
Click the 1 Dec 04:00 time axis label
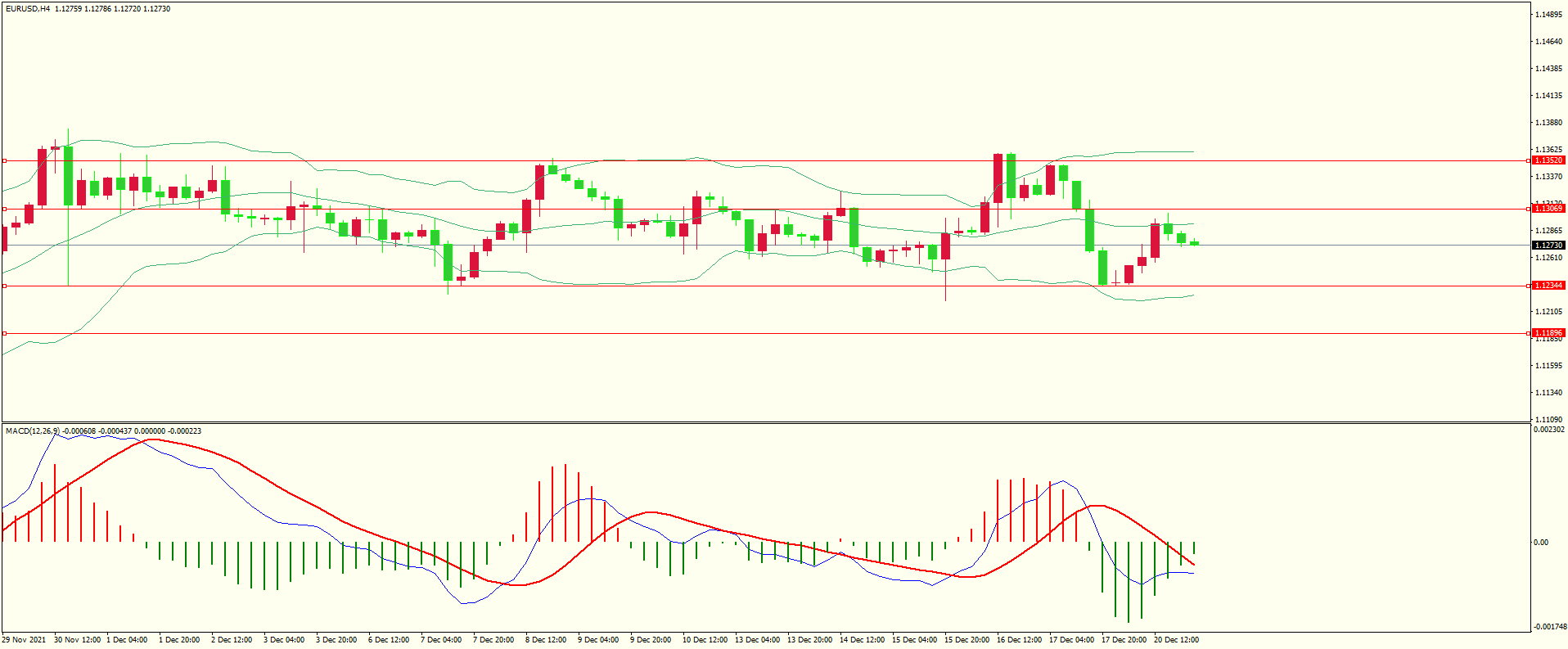[127, 640]
